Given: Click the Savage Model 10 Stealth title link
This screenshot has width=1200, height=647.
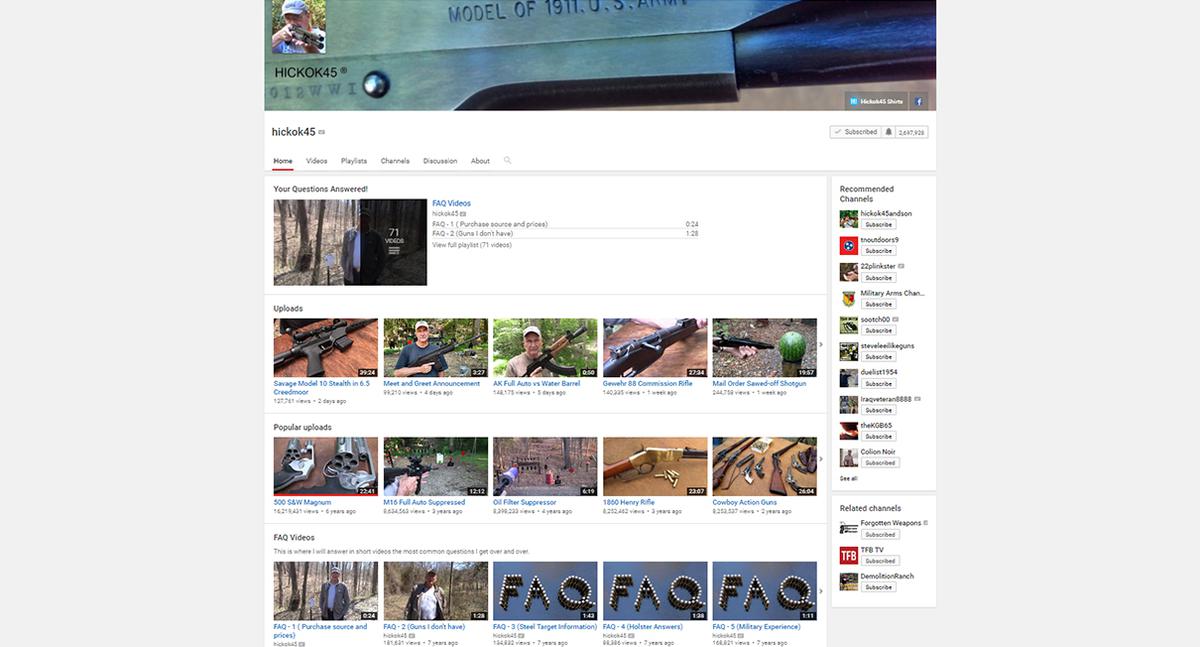Looking at the screenshot, I should [x=322, y=387].
